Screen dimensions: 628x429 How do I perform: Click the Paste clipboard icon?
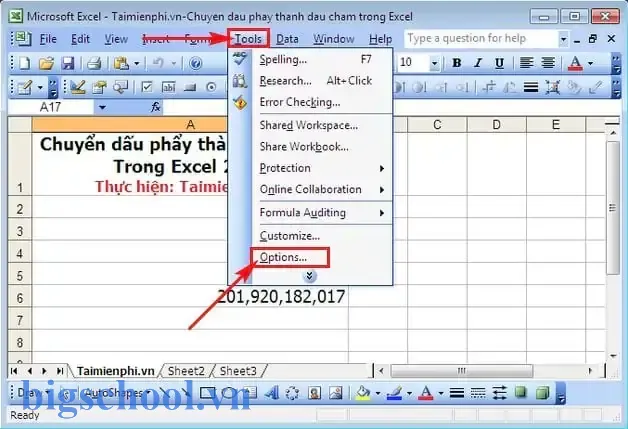121,63
